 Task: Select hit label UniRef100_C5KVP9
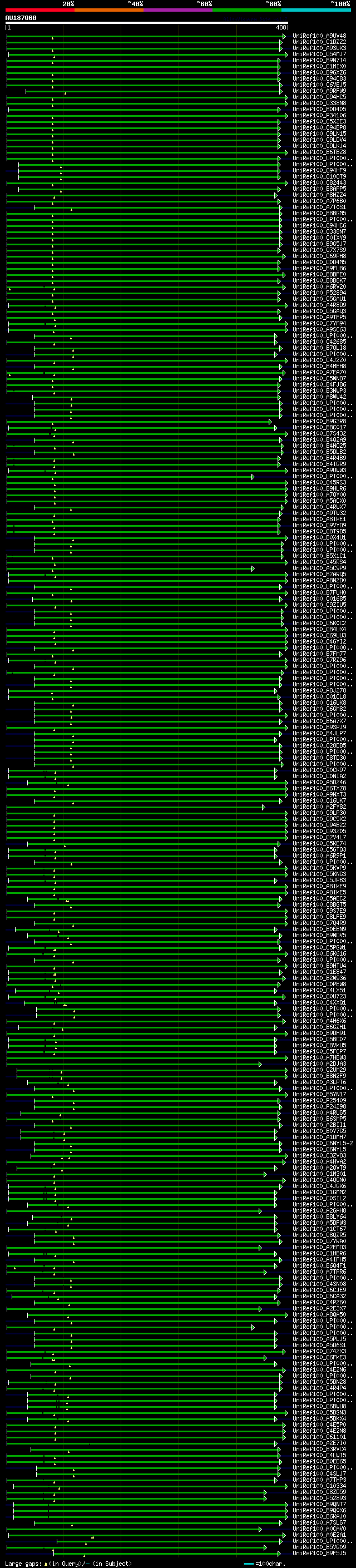pos(319,868)
